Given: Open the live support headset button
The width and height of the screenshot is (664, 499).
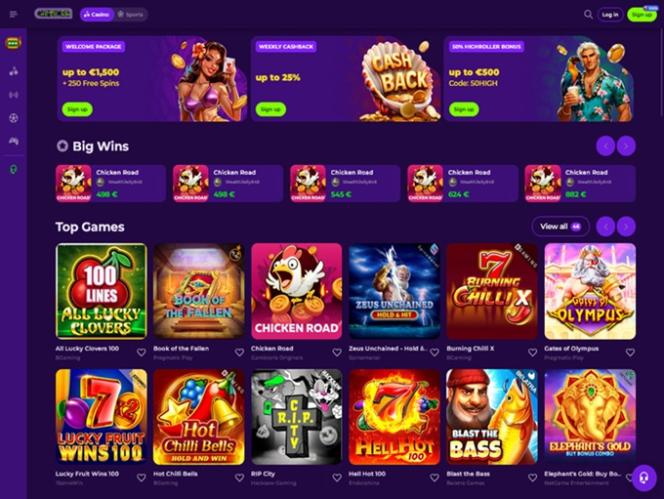Looking at the screenshot, I should click(x=644, y=478).
